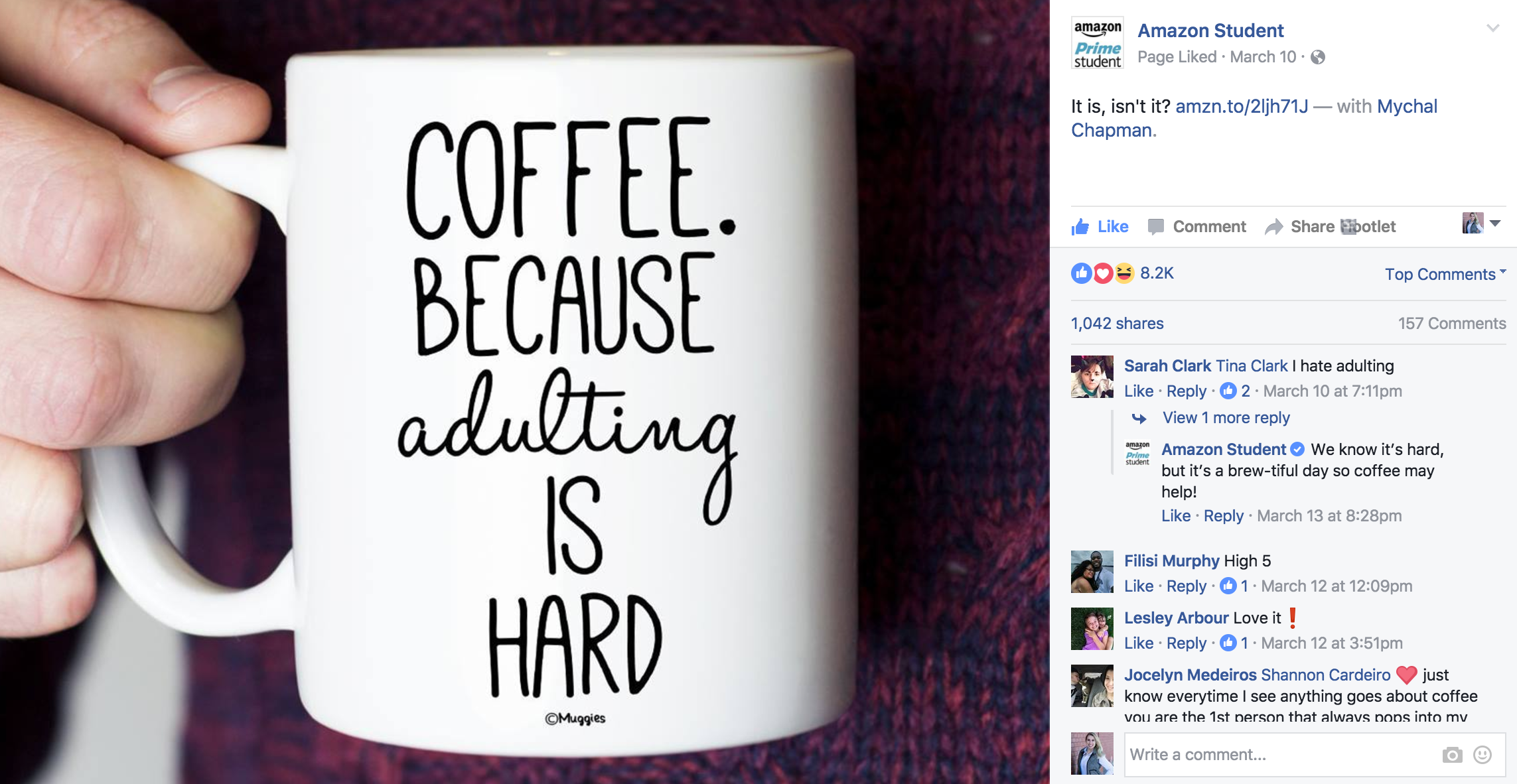The width and height of the screenshot is (1517, 784).
Task: Open the Top Comments sorting dropdown
Action: click(x=1445, y=274)
